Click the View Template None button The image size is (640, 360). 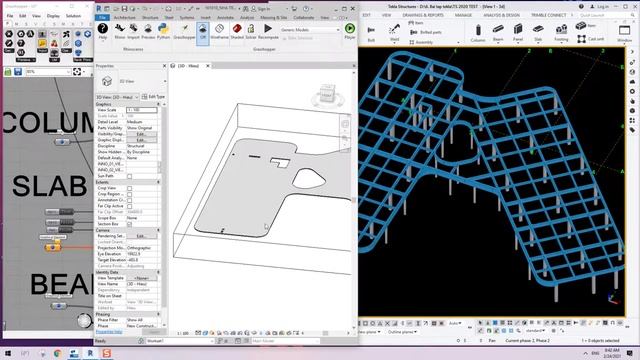tap(141, 278)
